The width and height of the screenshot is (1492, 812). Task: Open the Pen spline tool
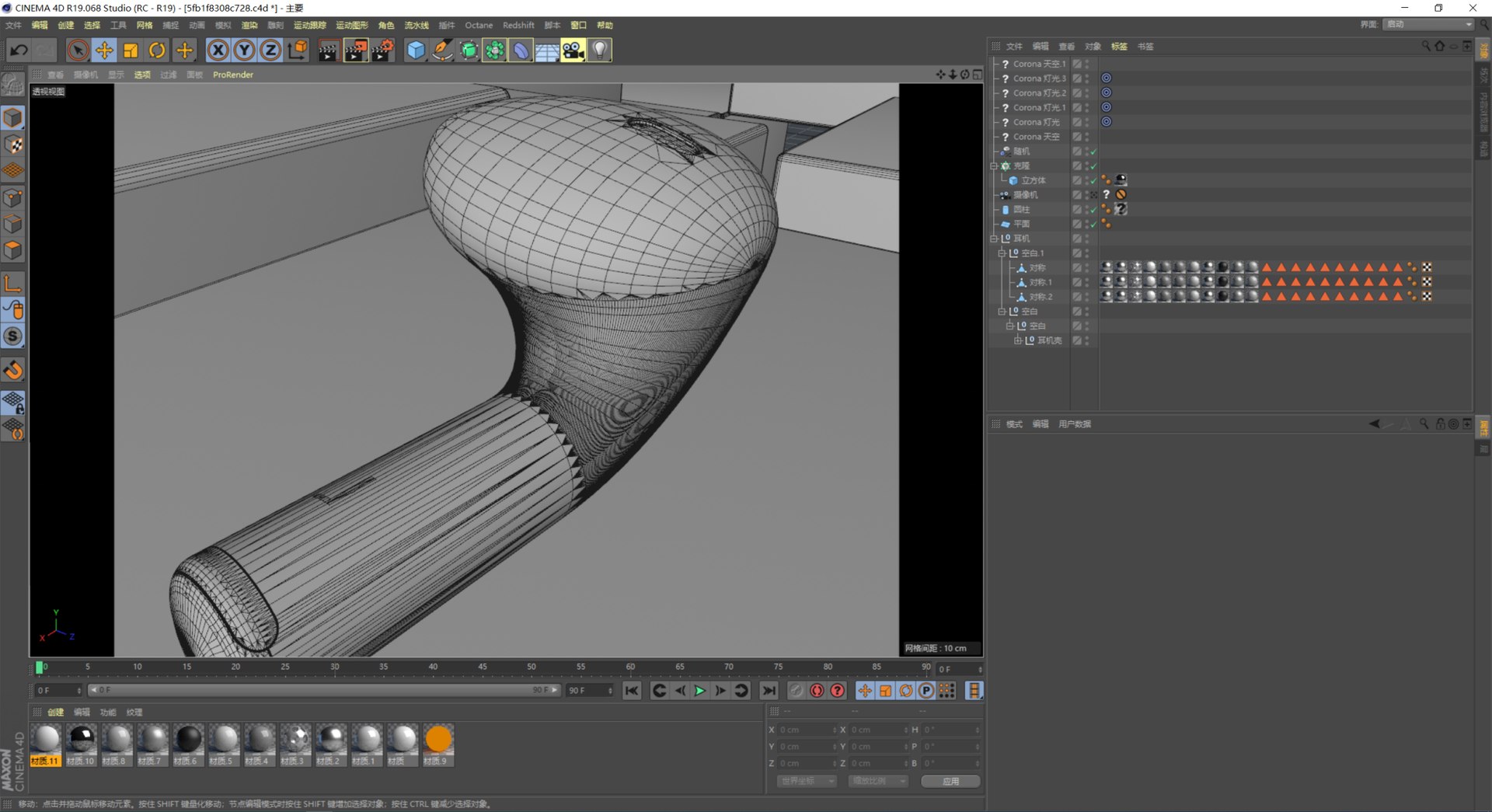[442, 51]
